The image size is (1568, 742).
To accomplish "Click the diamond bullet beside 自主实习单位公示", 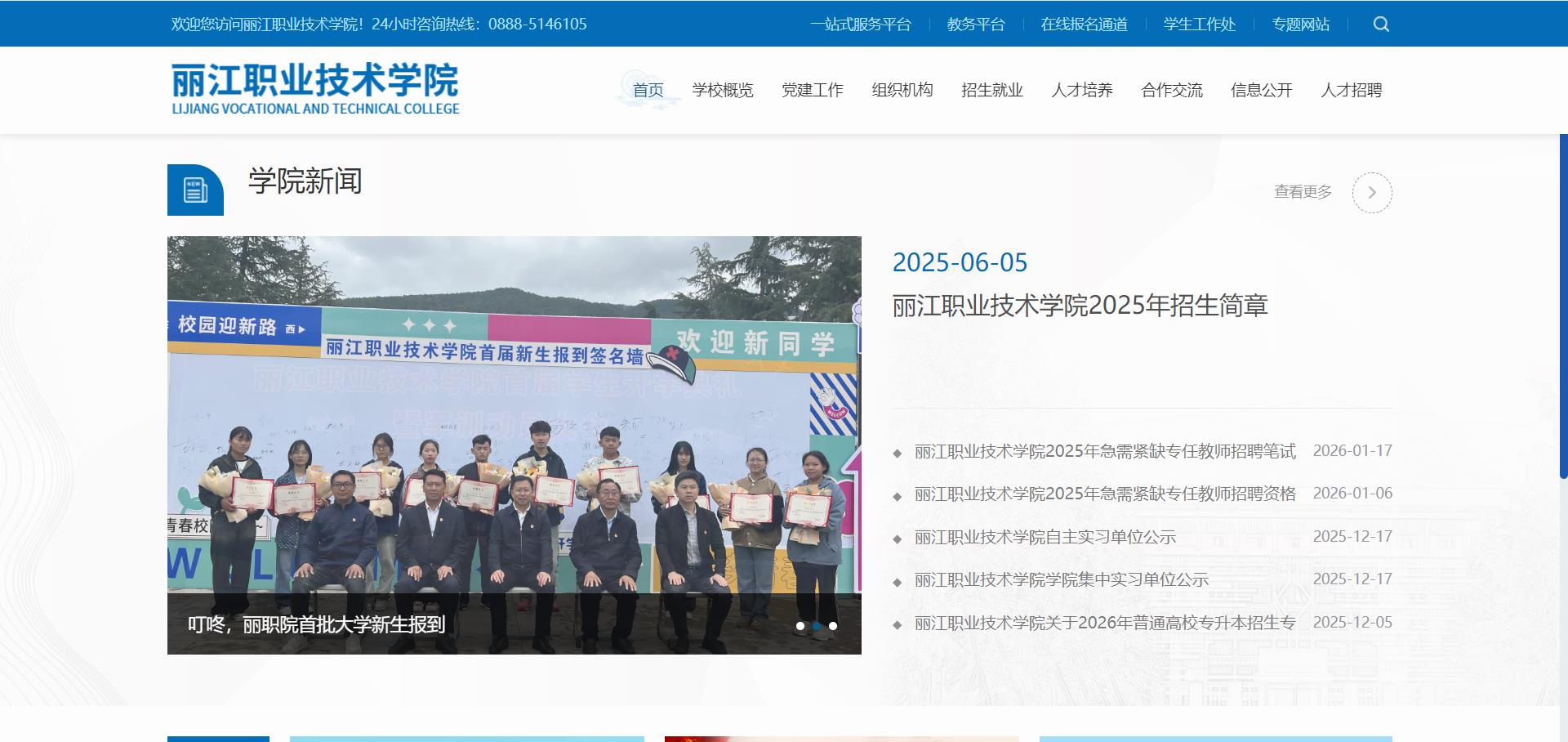I will 897,537.
